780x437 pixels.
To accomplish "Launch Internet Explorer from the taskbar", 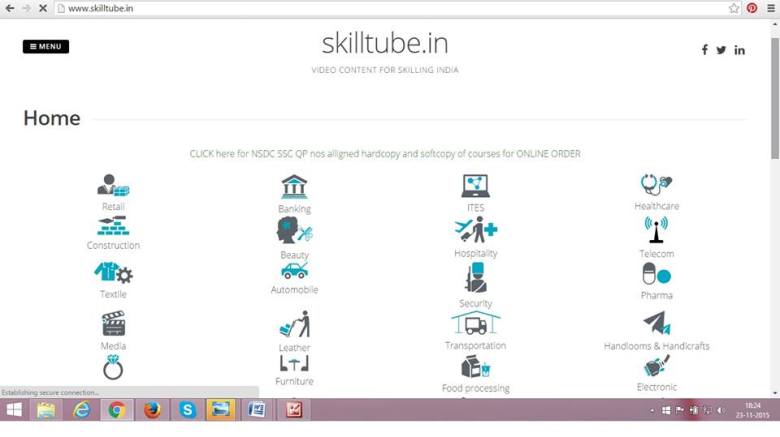I will 82,410.
